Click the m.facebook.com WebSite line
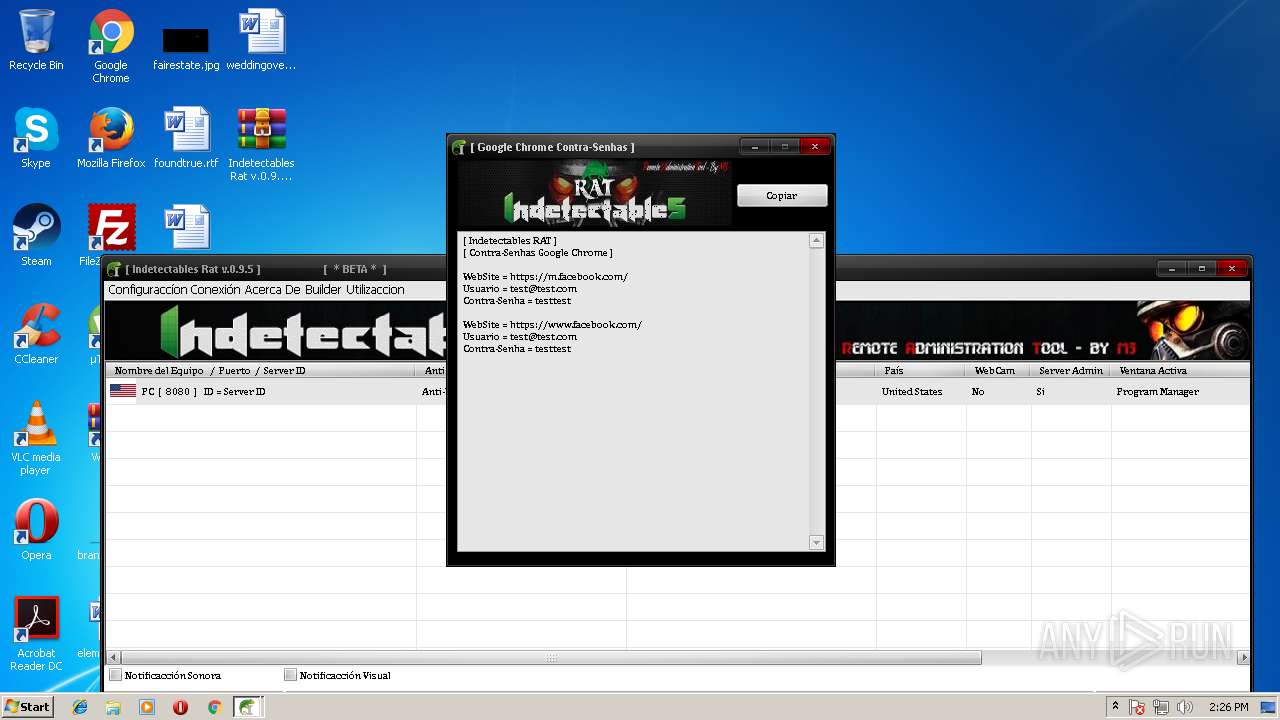The image size is (1280, 720). (x=545, y=277)
